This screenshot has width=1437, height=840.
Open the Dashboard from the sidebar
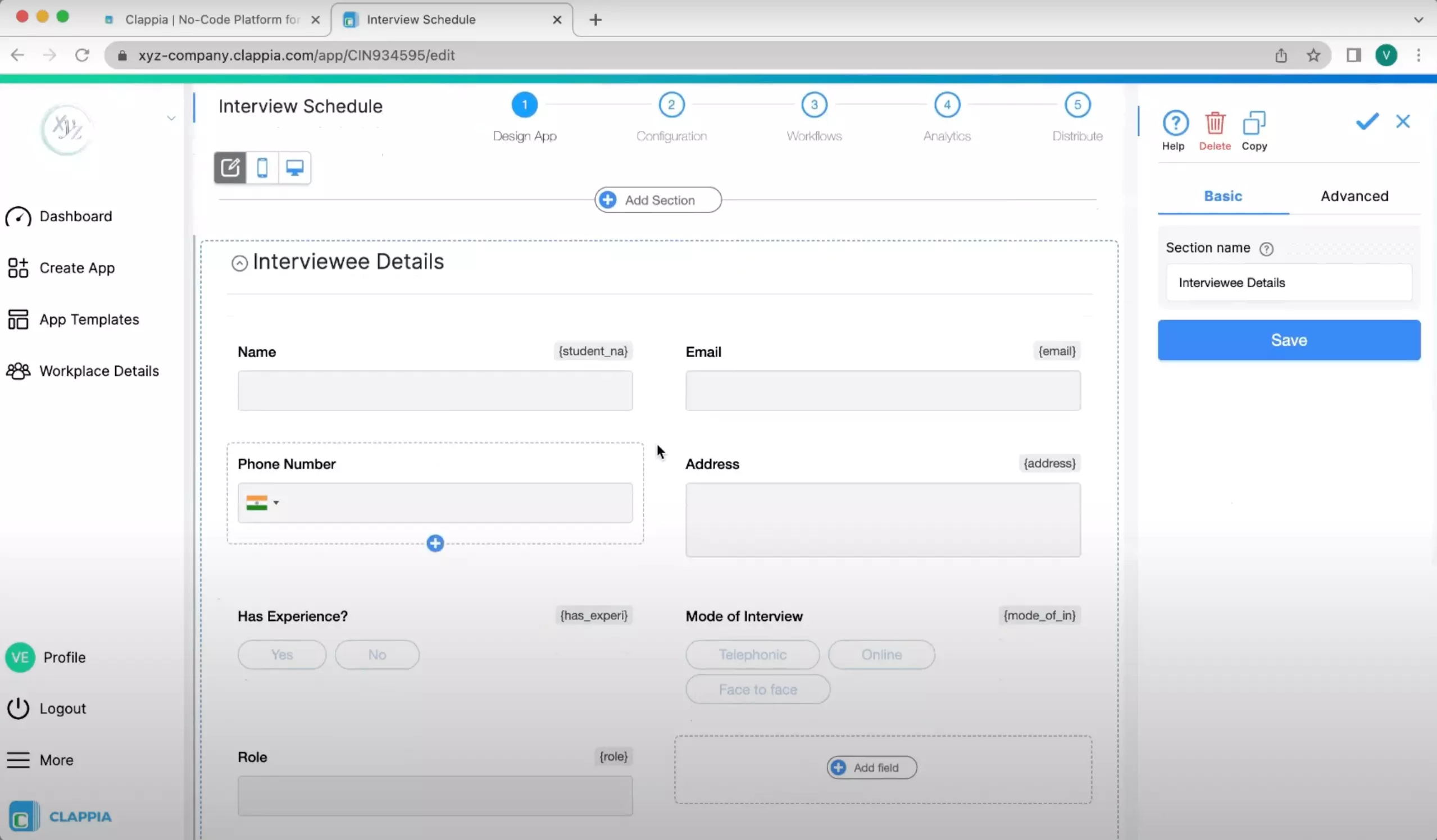point(75,216)
